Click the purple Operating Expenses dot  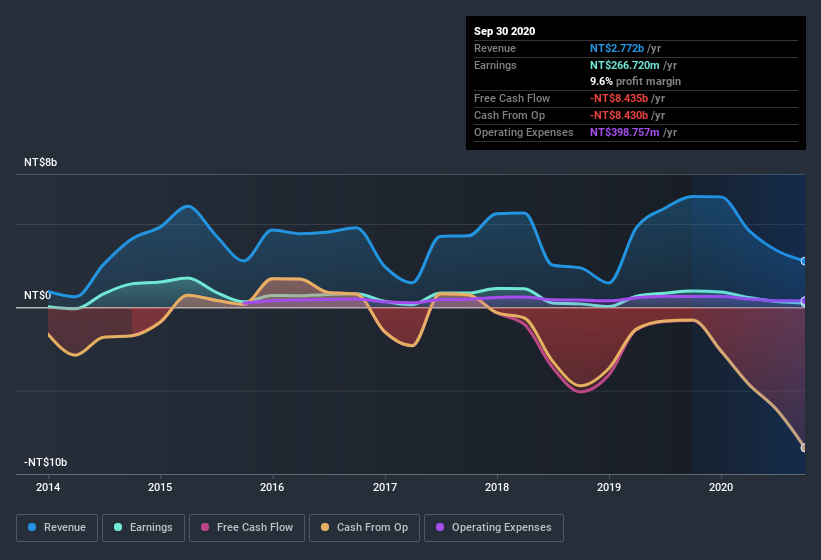click(x=441, y=527)
